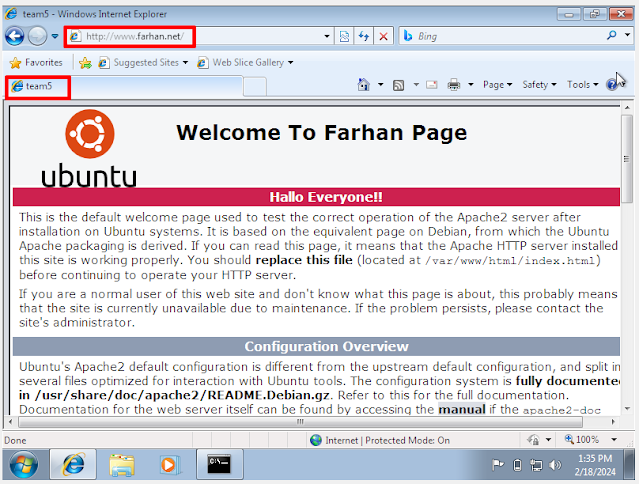
Task: Follow the manual link in the page
Action: click(x=462, y=409)
